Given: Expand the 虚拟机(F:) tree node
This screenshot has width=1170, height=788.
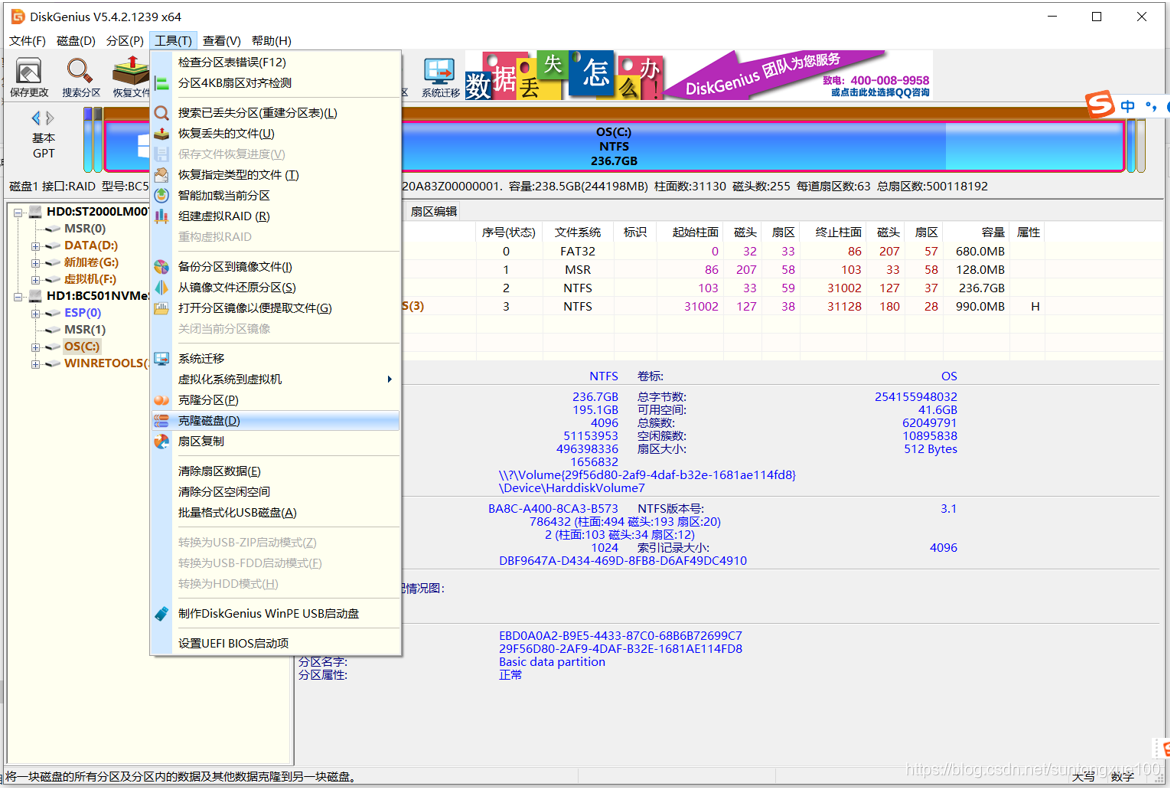Looking at the screenshot, I should point(35,280).
